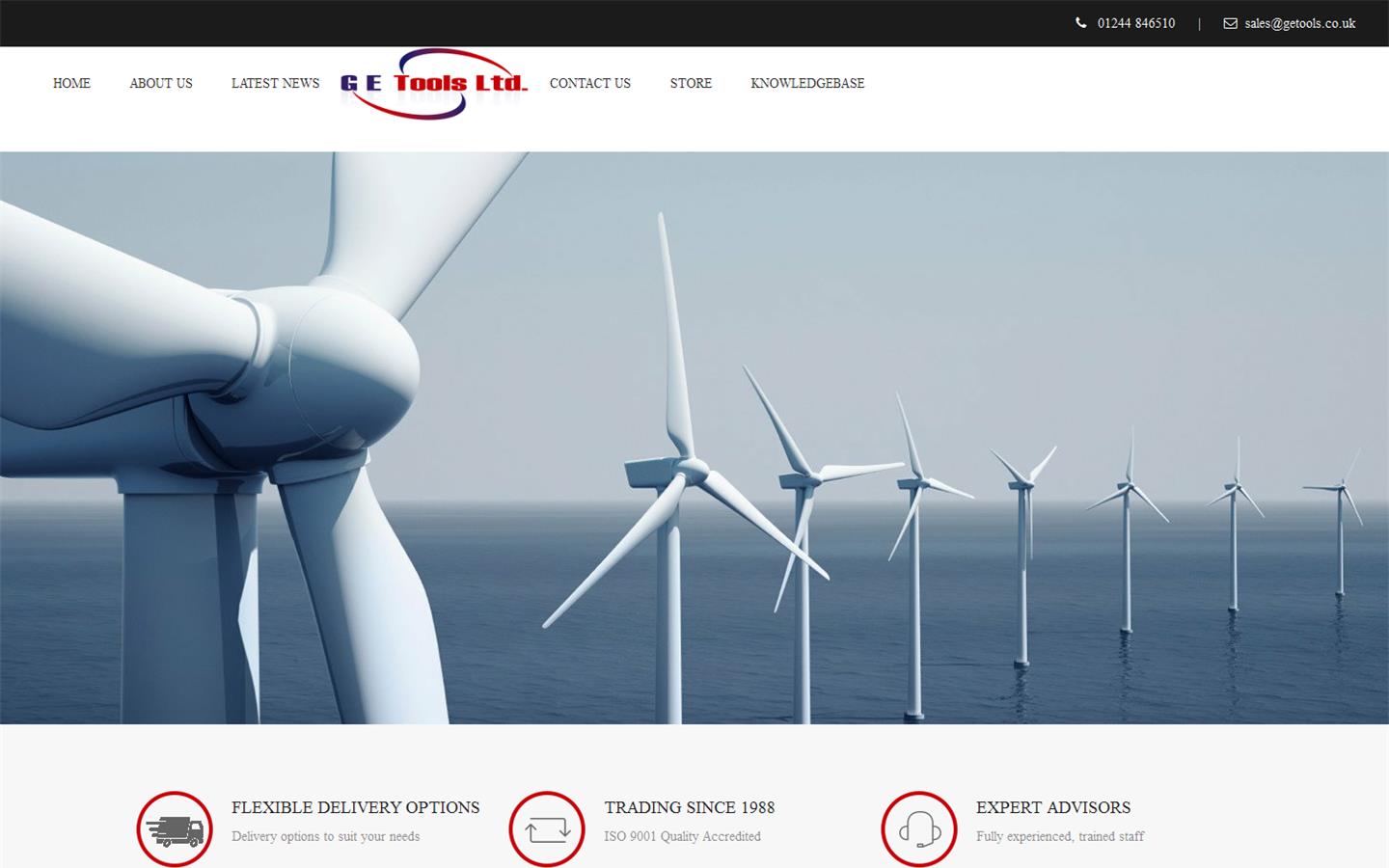Viewport: 1389px width, 868px height.
Task: Open the KNOWLEDGEBASE section
Action: pyautogui.click(x=807, y=83)
